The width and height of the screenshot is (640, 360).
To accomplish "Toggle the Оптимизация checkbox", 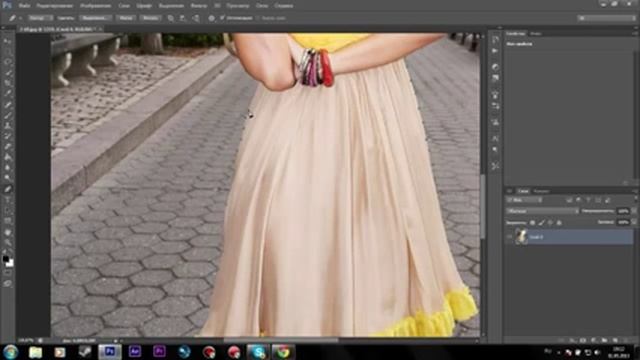I will 222,18.
